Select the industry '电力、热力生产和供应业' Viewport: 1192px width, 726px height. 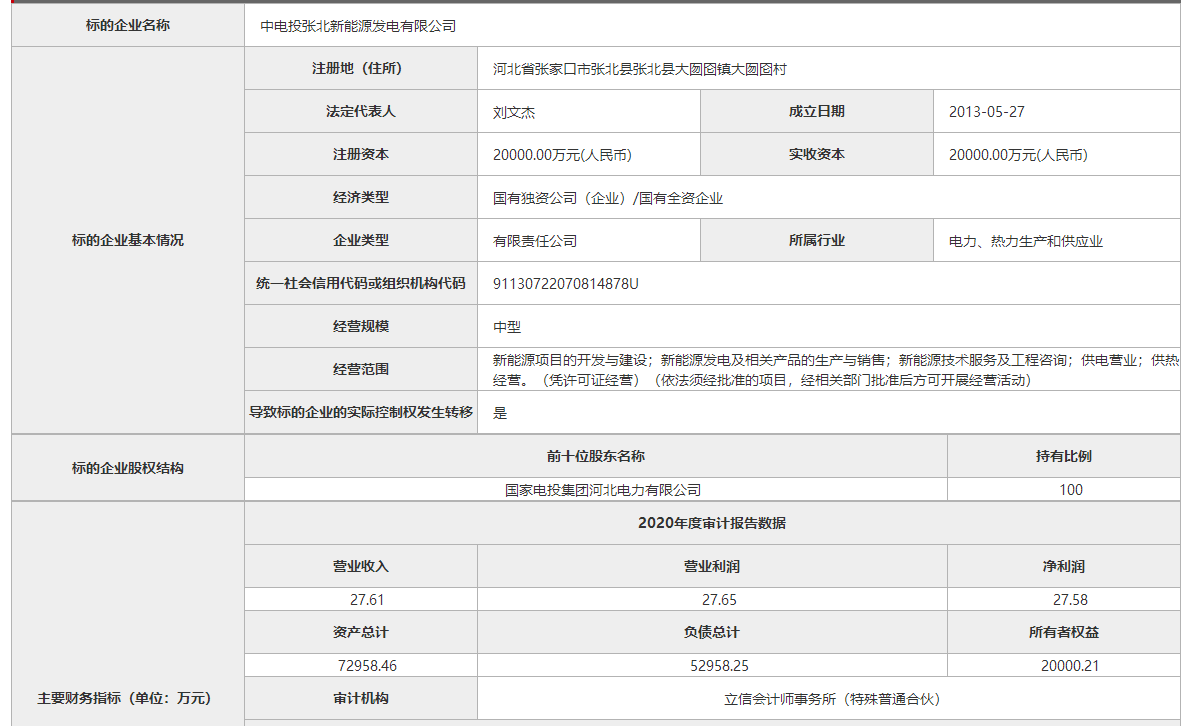tap(1026, 241)
